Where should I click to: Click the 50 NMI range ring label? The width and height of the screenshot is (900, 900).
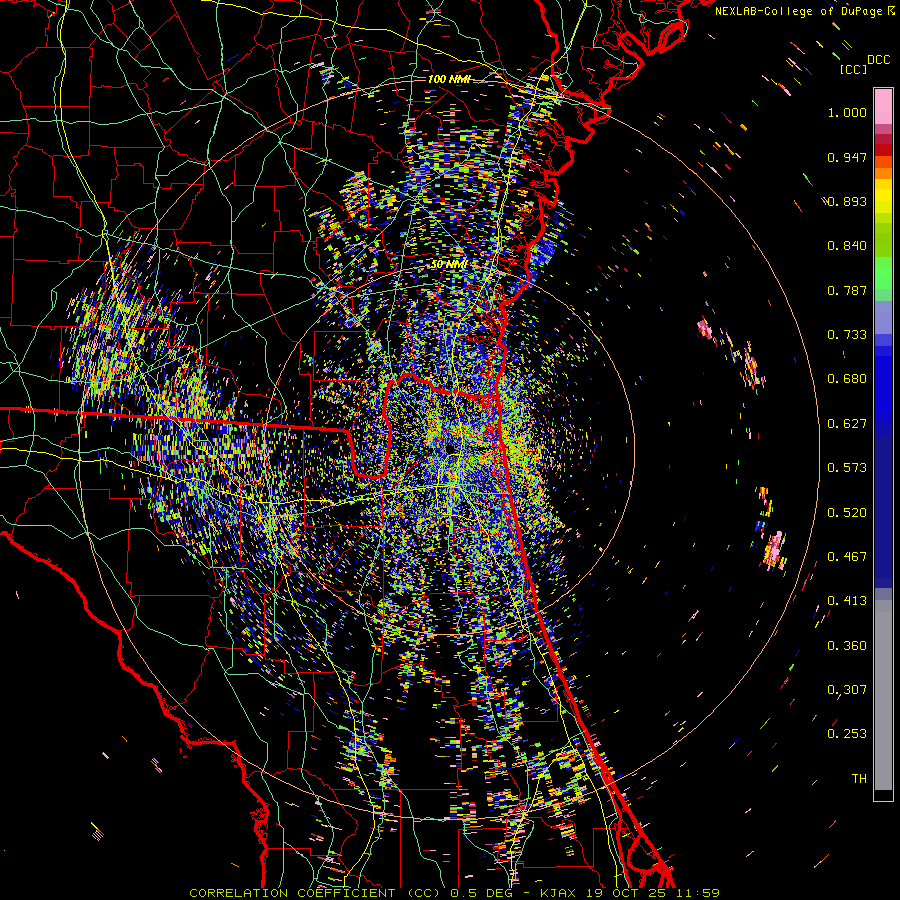pos(448,265)
